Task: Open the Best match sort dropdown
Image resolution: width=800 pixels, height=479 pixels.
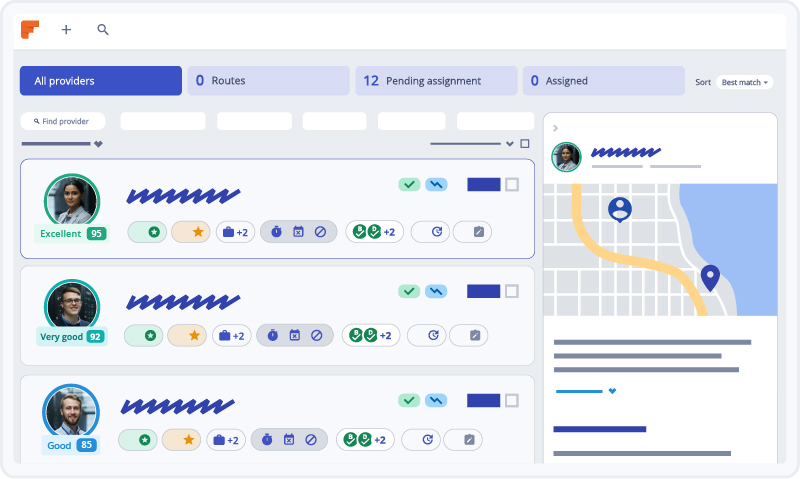Action: click(745, 82)
